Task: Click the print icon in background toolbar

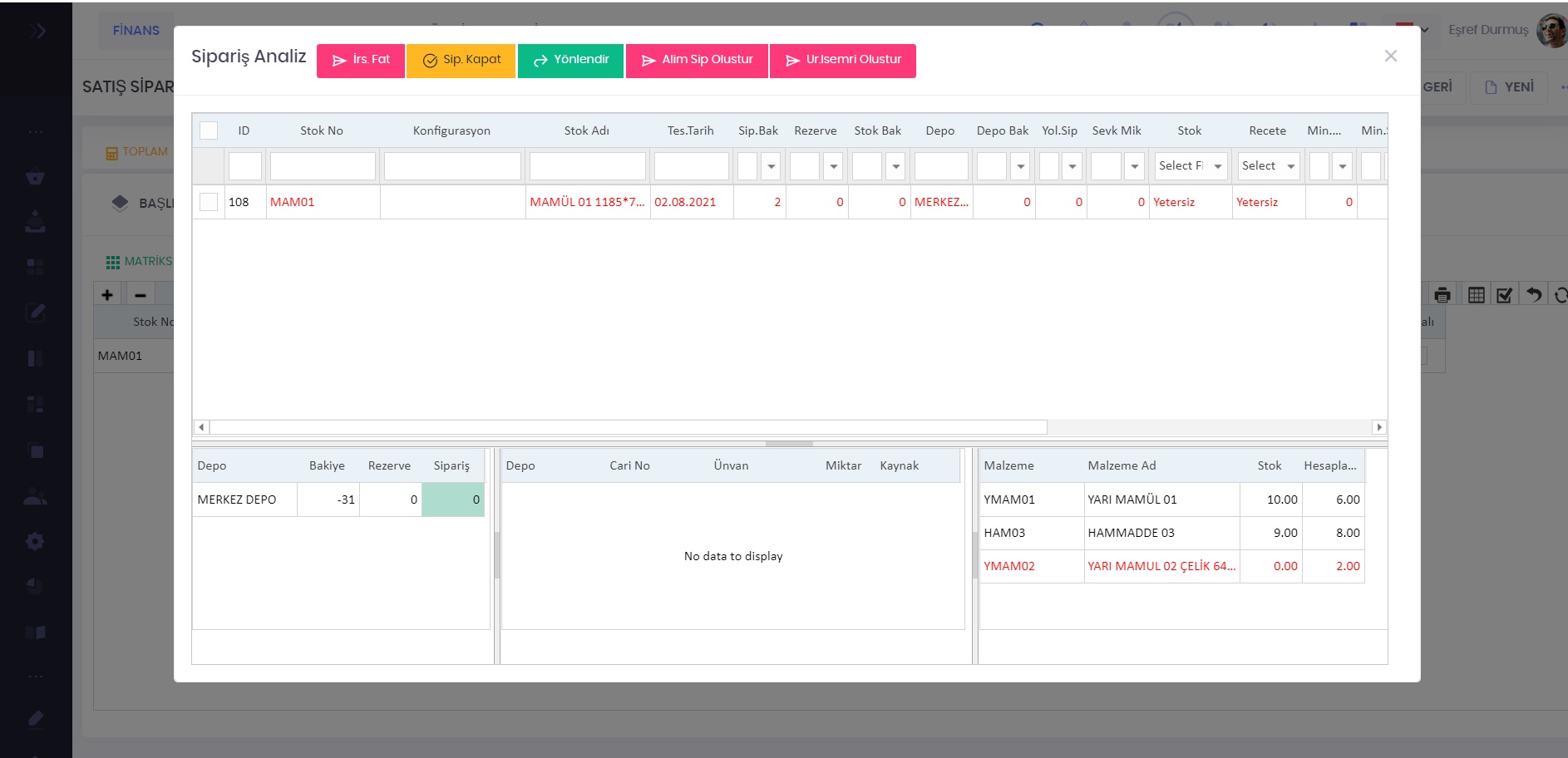Action: [x=1442, y=295]
